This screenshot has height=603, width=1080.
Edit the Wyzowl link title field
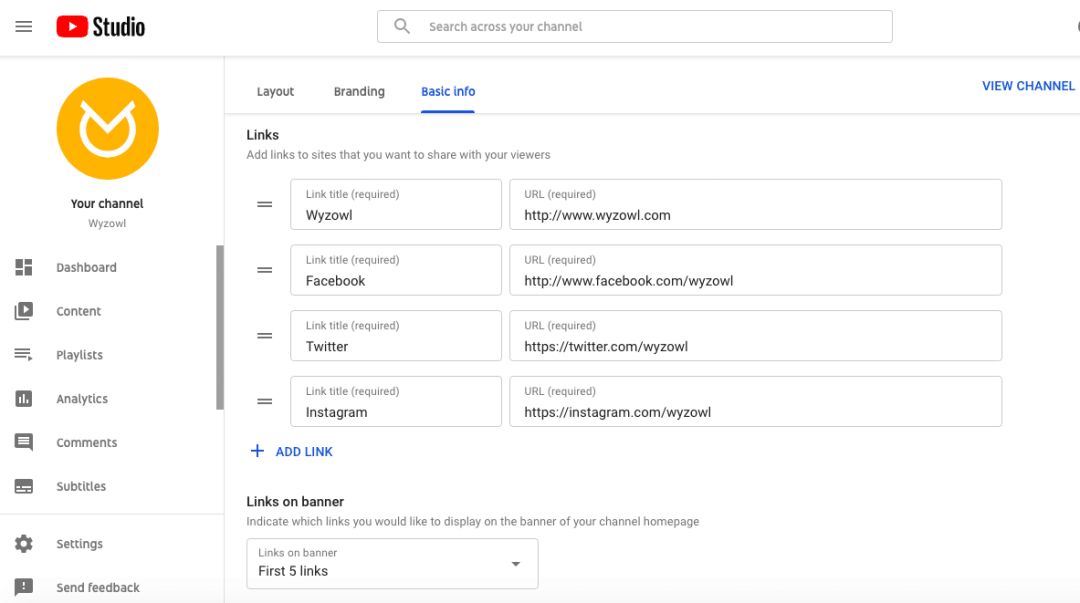coord(396,204)
